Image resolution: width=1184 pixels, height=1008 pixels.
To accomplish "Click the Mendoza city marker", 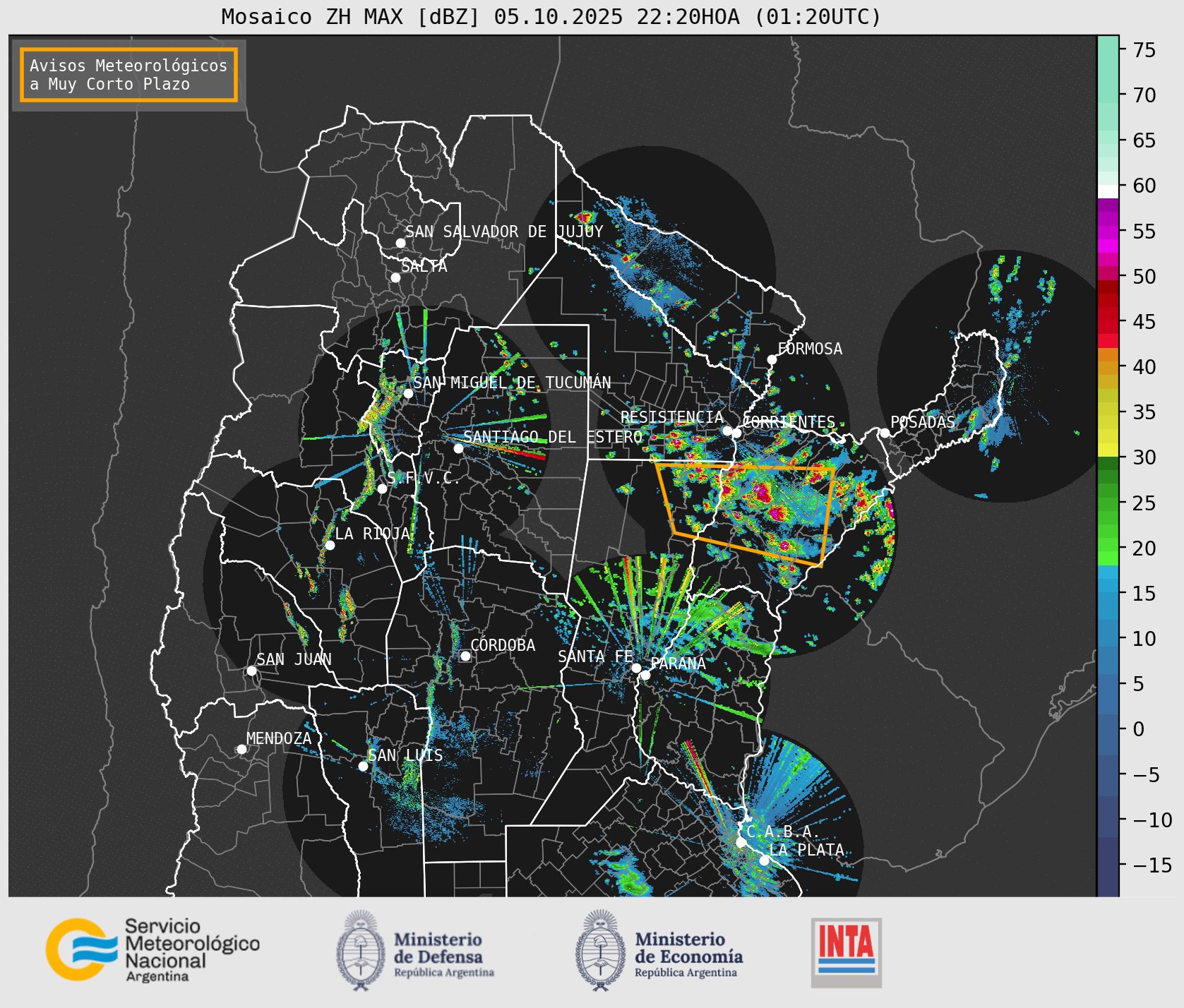I will click(241, 749).
